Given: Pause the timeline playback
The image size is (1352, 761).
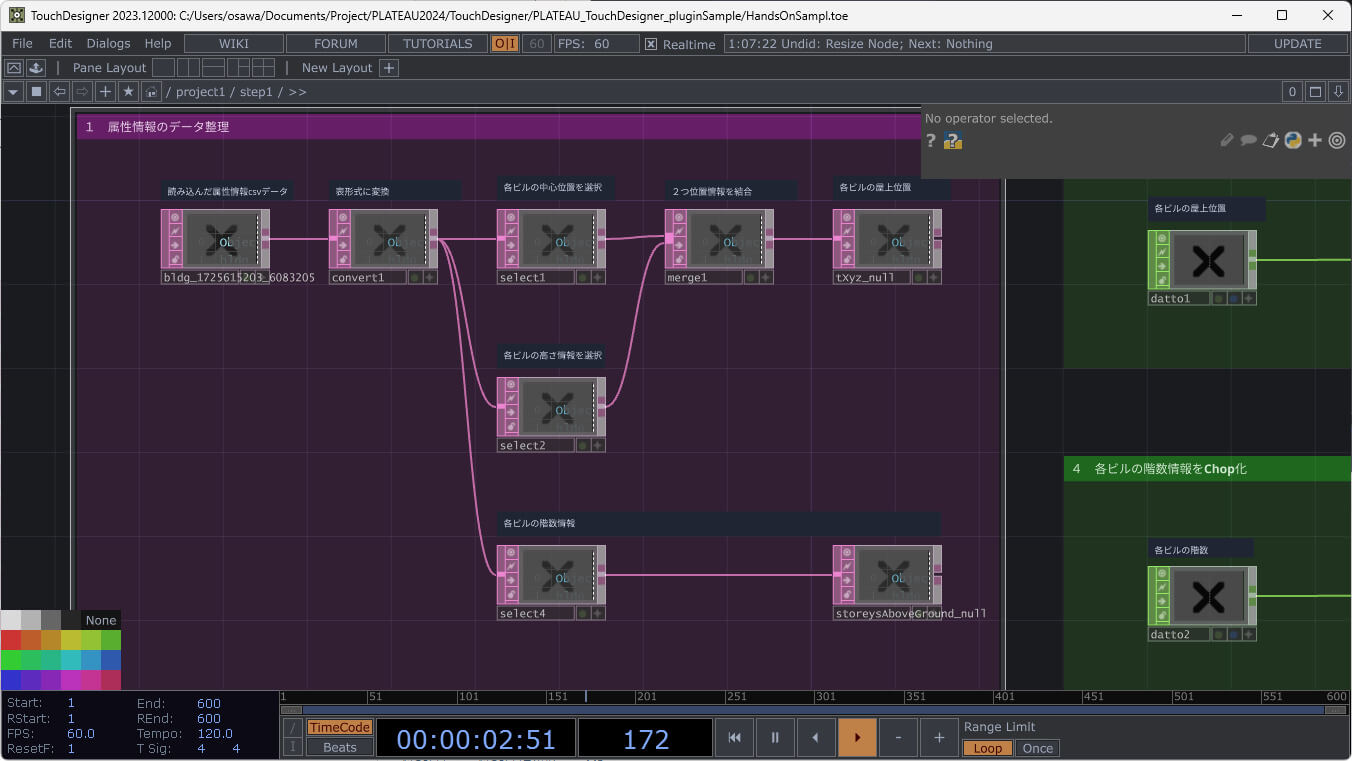Looking at the screenshot, I should coord(775,738).
